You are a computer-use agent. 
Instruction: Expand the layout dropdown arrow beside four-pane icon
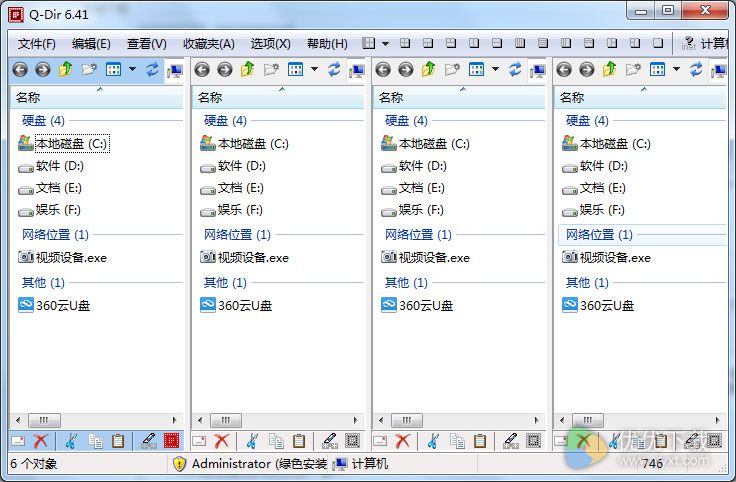tap(385, 44)
